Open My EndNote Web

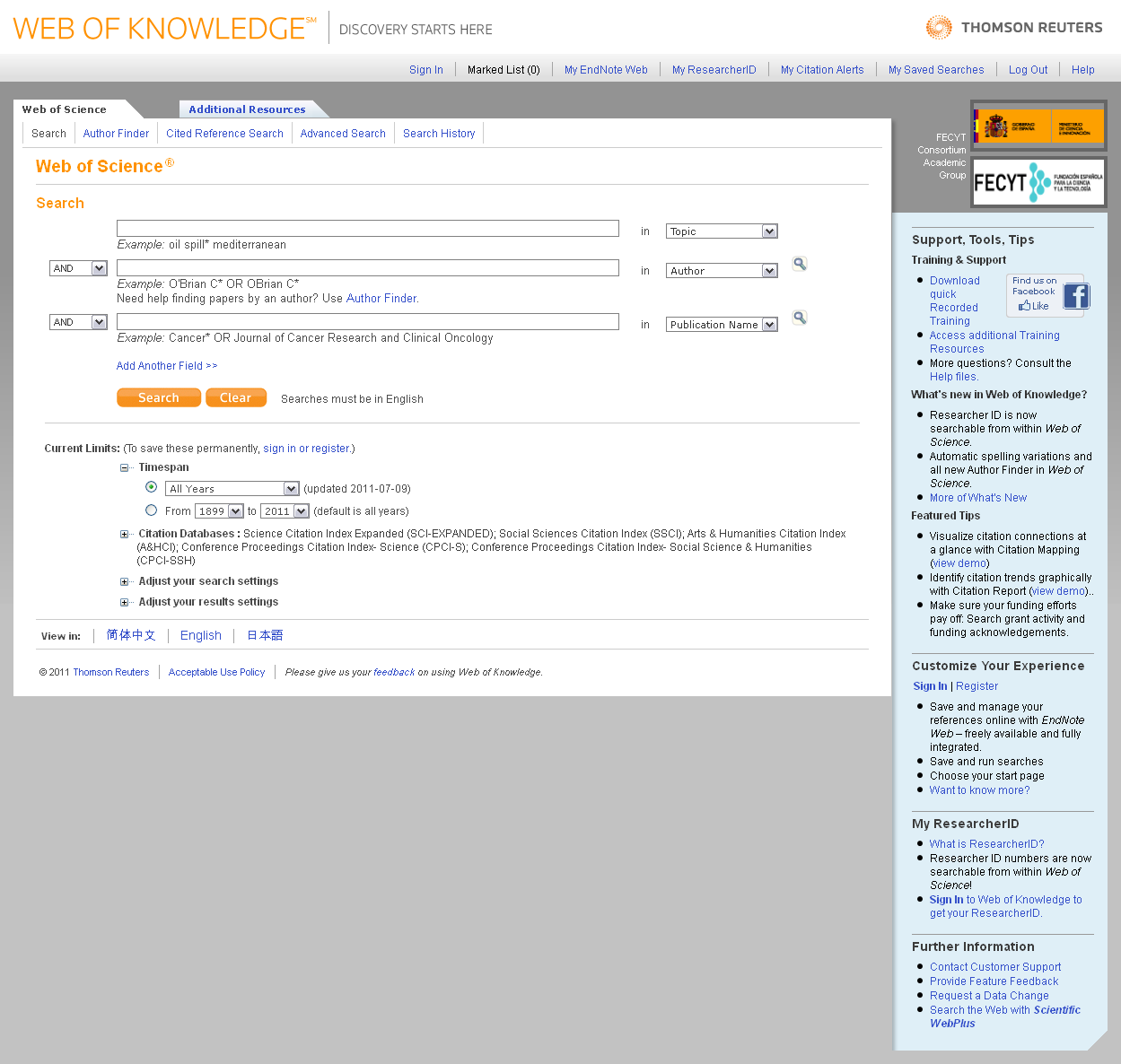pos(606,70)
